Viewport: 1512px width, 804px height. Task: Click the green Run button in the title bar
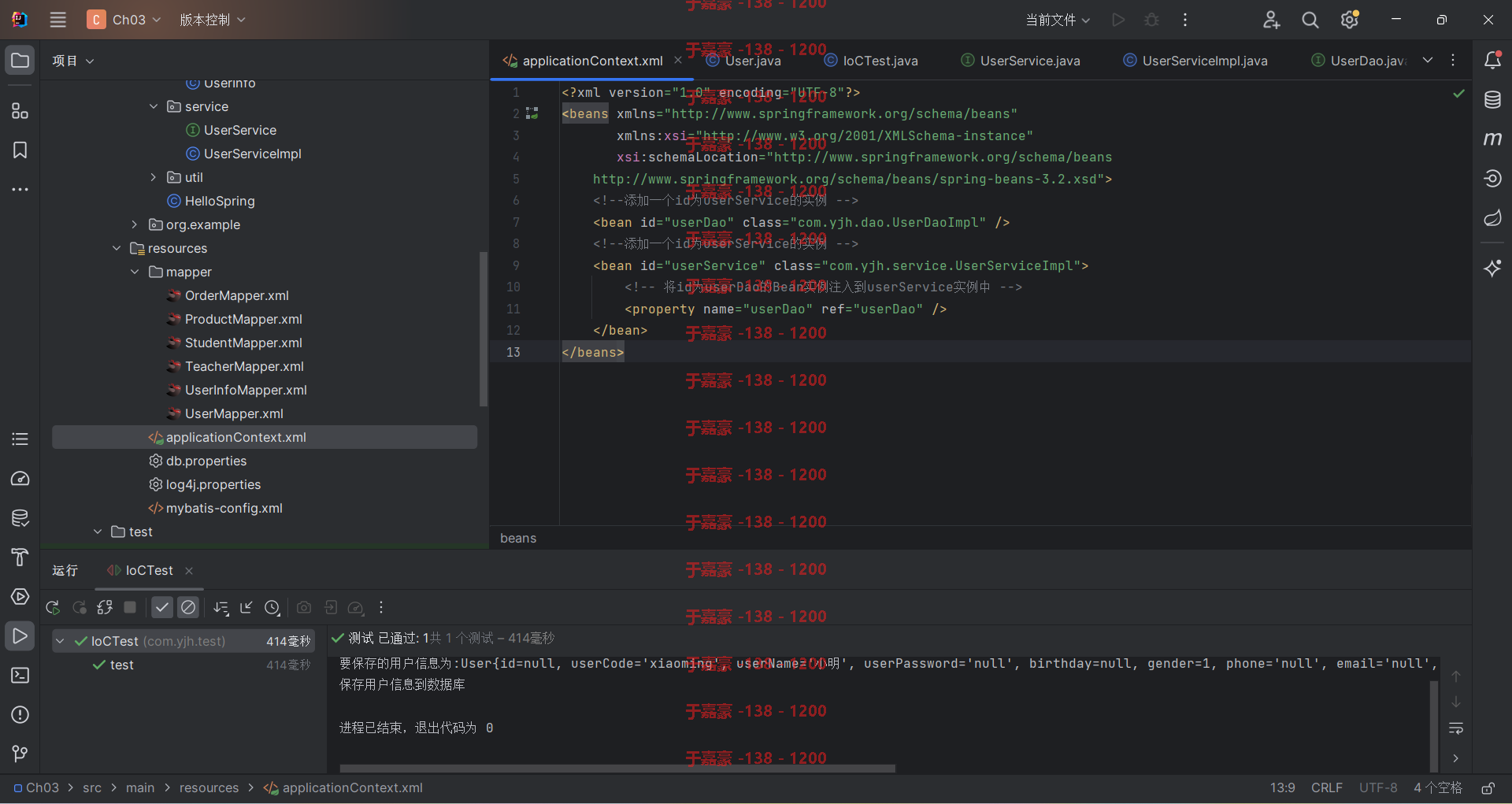[1118, 20]
